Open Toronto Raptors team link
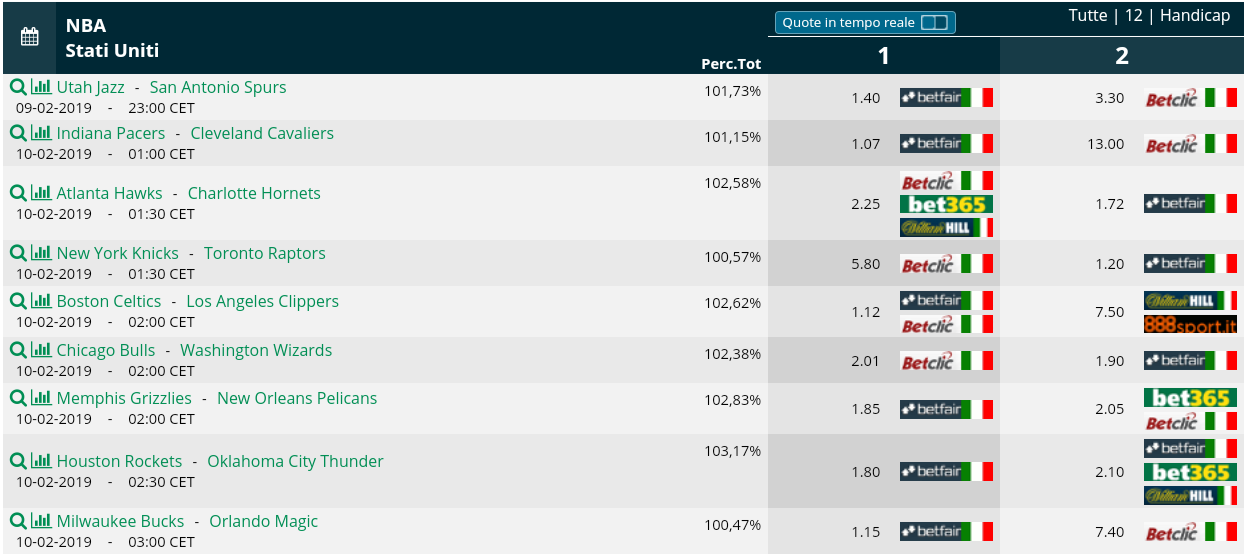 [265, 253]
